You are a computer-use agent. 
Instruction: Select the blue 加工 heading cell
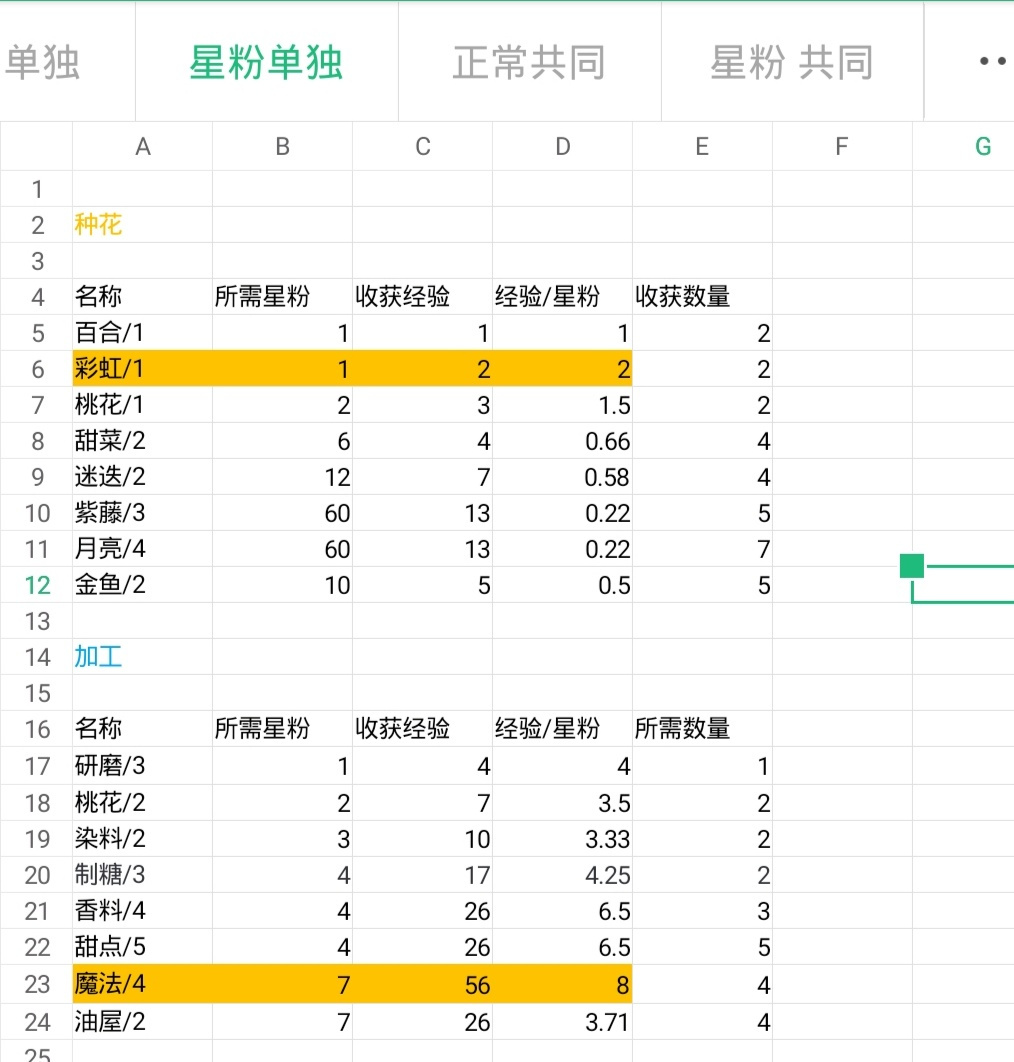pyautogui.click(x=142, y=657)
